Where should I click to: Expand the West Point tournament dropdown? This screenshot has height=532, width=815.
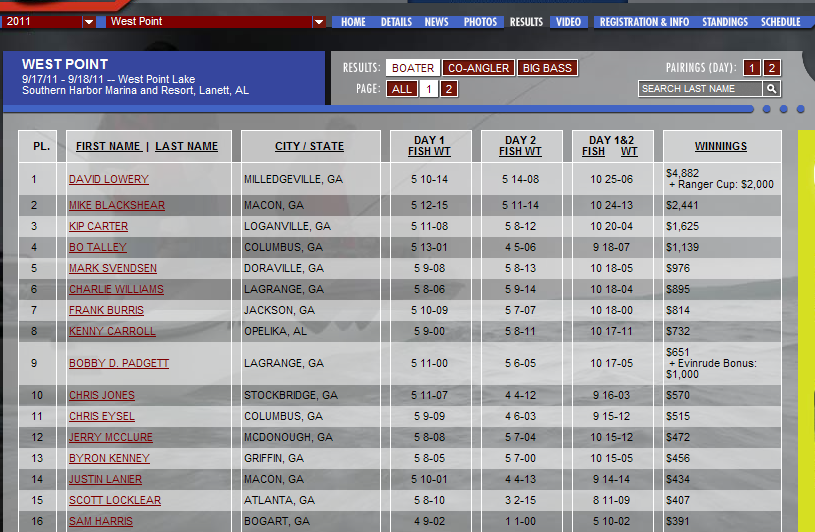tap(319, 21)
